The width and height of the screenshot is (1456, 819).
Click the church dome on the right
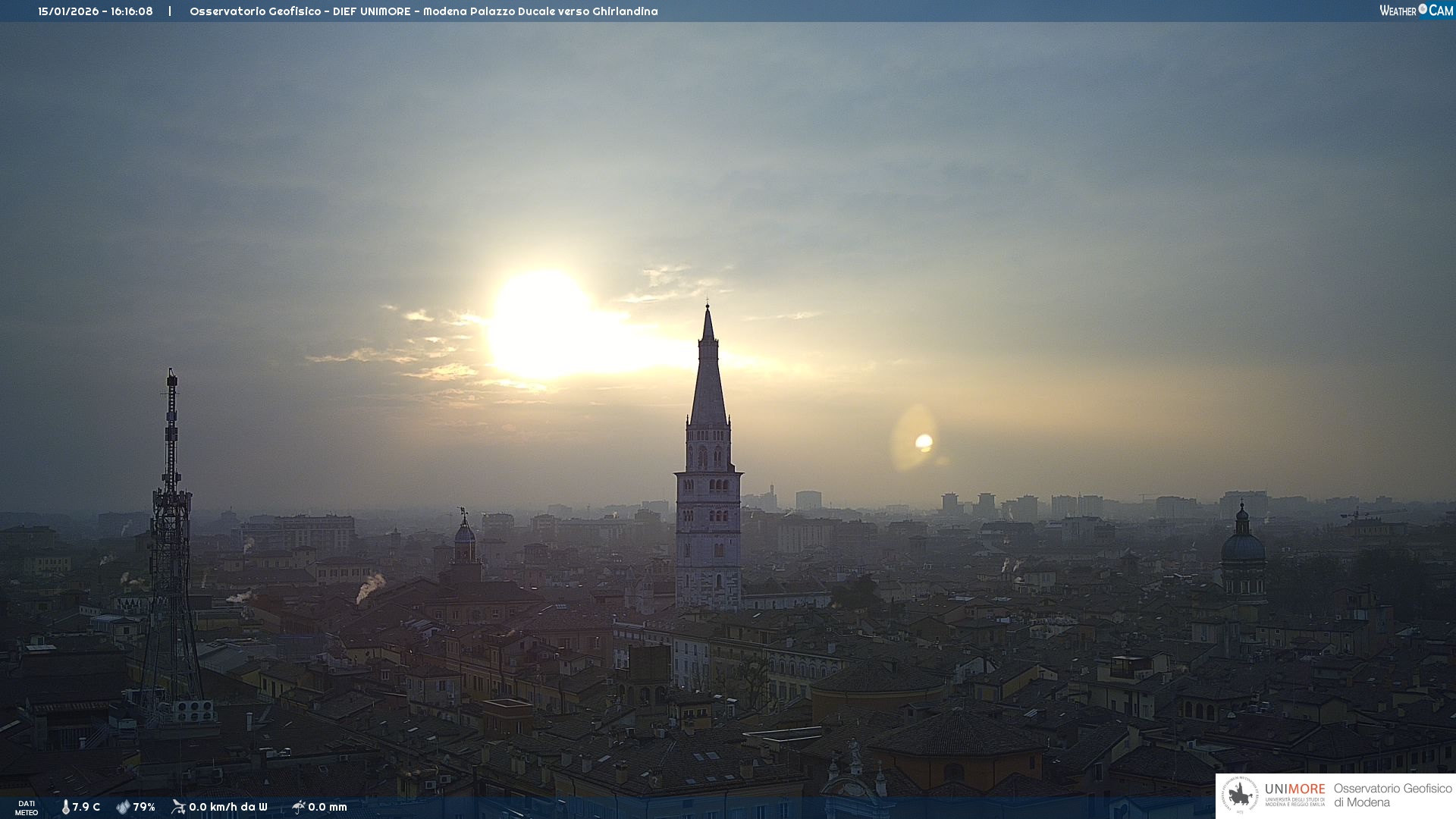[x=1242, y=546]
